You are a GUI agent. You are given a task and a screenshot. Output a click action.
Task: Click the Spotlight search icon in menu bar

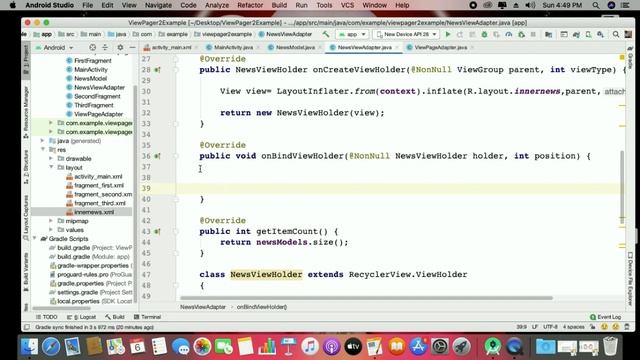[596, 5]
